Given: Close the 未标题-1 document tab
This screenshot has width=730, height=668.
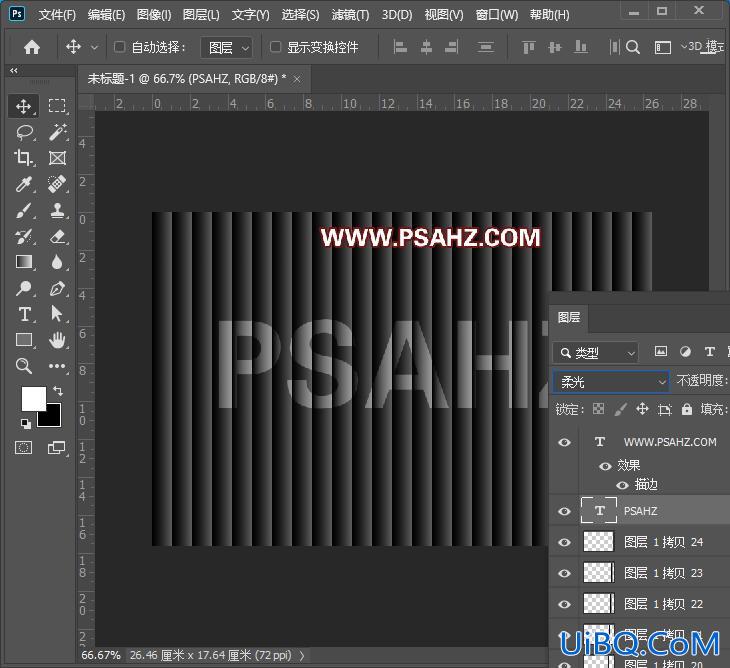Looking at the screenshot, I should [x=297, y=80].
